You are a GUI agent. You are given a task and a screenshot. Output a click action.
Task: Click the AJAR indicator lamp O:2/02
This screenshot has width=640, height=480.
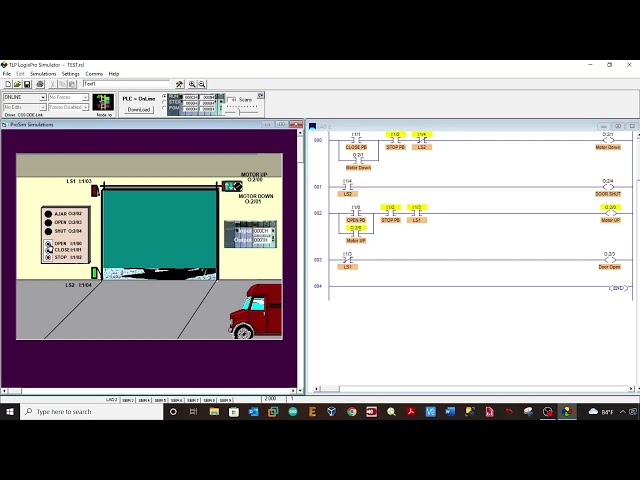48,214
